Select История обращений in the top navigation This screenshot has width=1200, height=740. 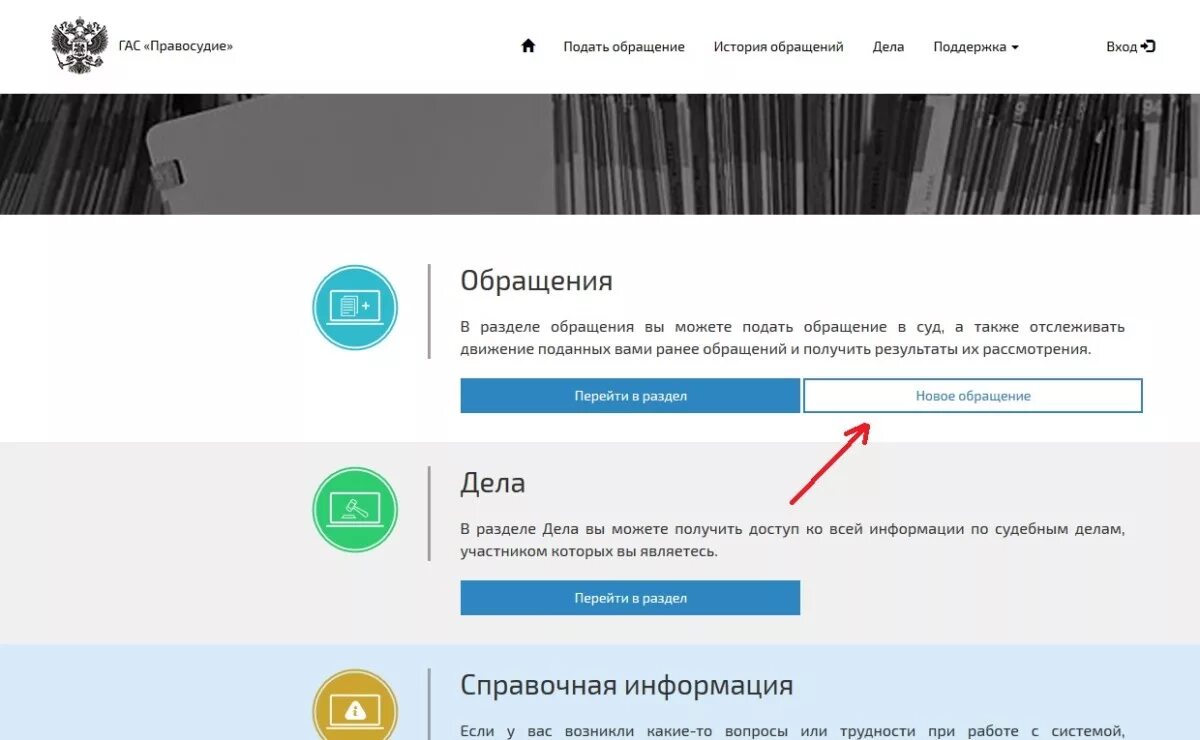[x=778, y=46]
